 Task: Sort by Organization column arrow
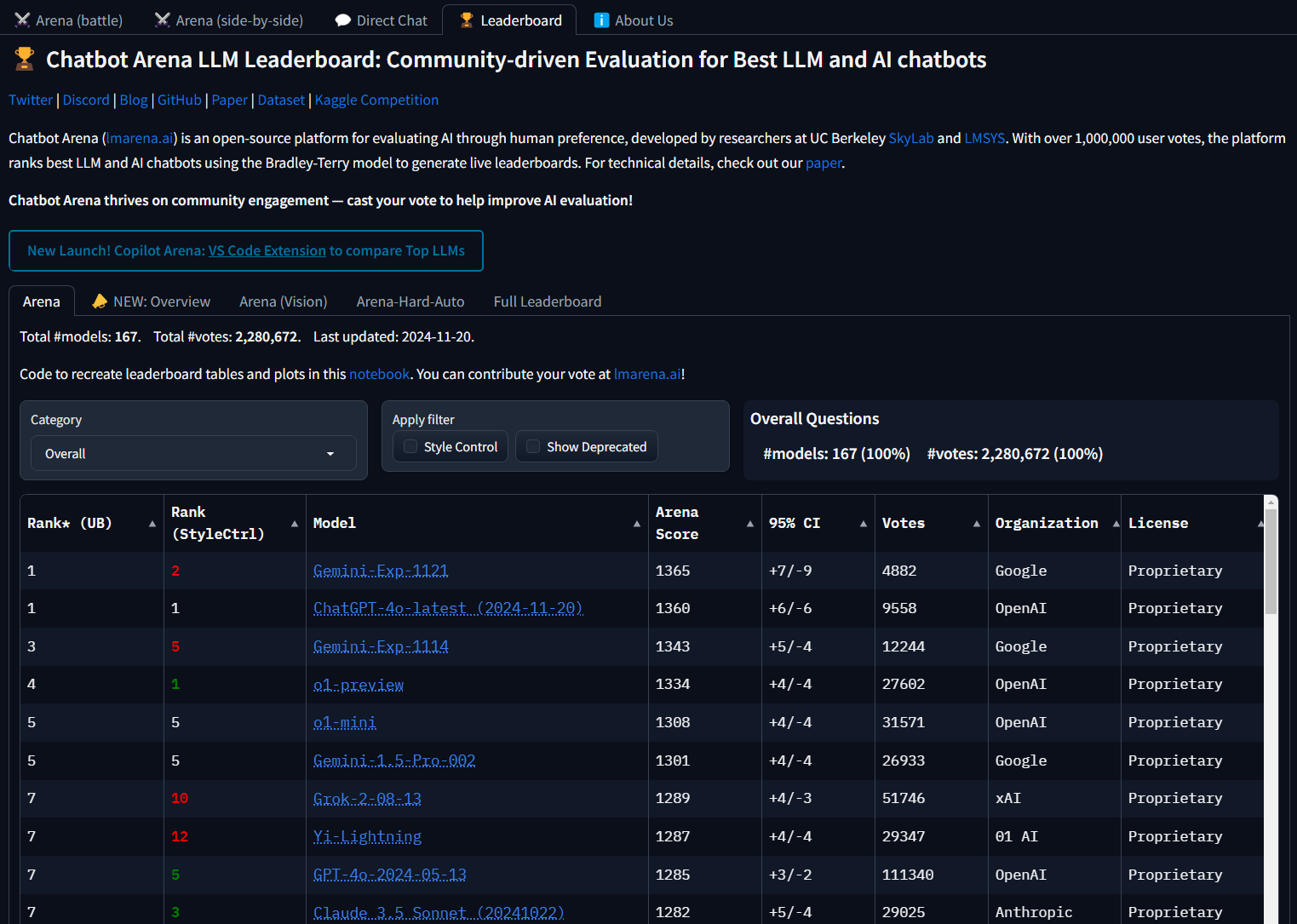[1116, 524]
